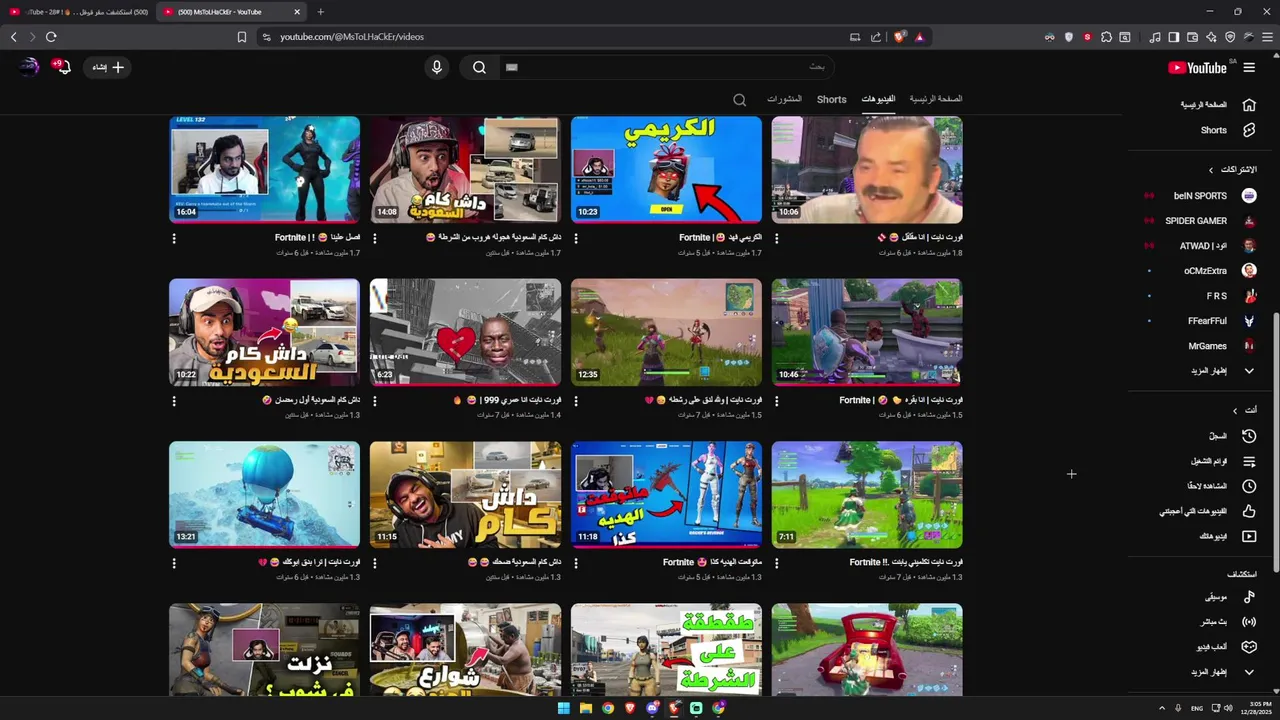Click the إنشاء create button
This screenshot has width=1280, height=720.
[x=109, y=67]
